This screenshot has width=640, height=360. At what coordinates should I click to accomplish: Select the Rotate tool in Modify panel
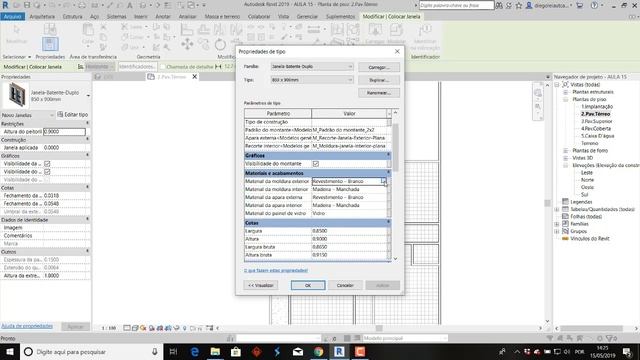coord(220,44)
